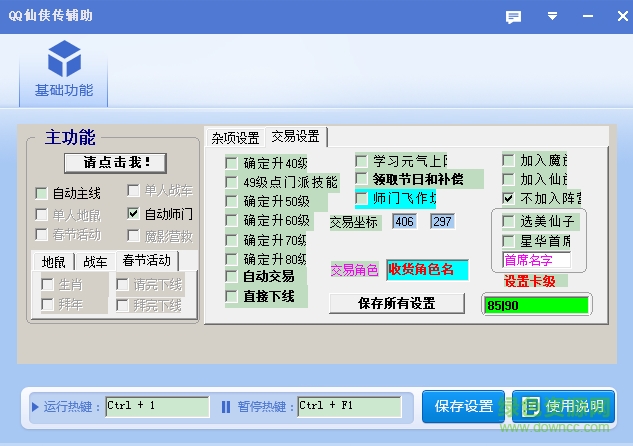Enable 学习元气上限 checkbox
Viewport: 633px width, 446px height.
(x=361, y=161)
